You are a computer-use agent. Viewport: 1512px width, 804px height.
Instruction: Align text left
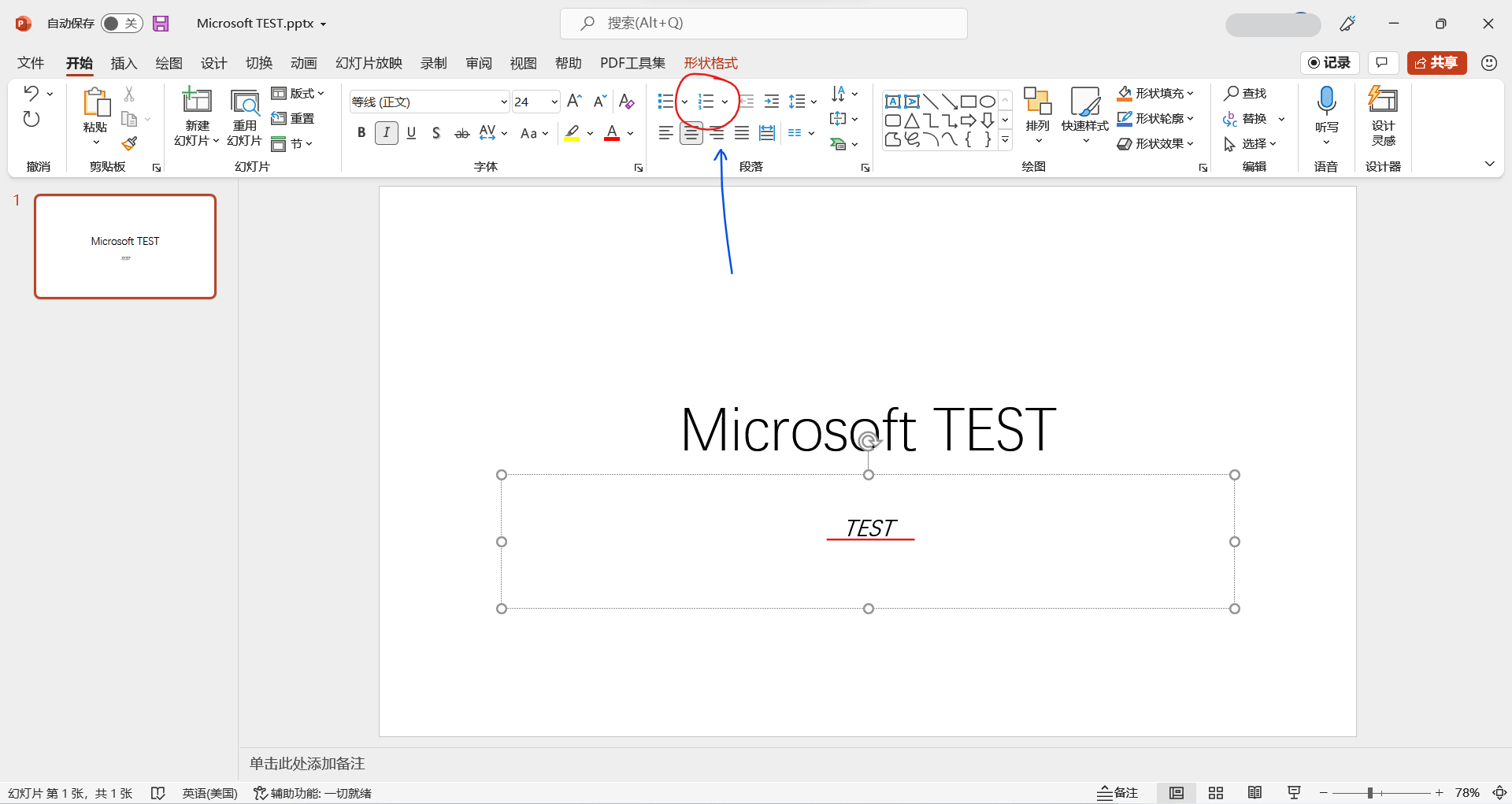[666, 133]
